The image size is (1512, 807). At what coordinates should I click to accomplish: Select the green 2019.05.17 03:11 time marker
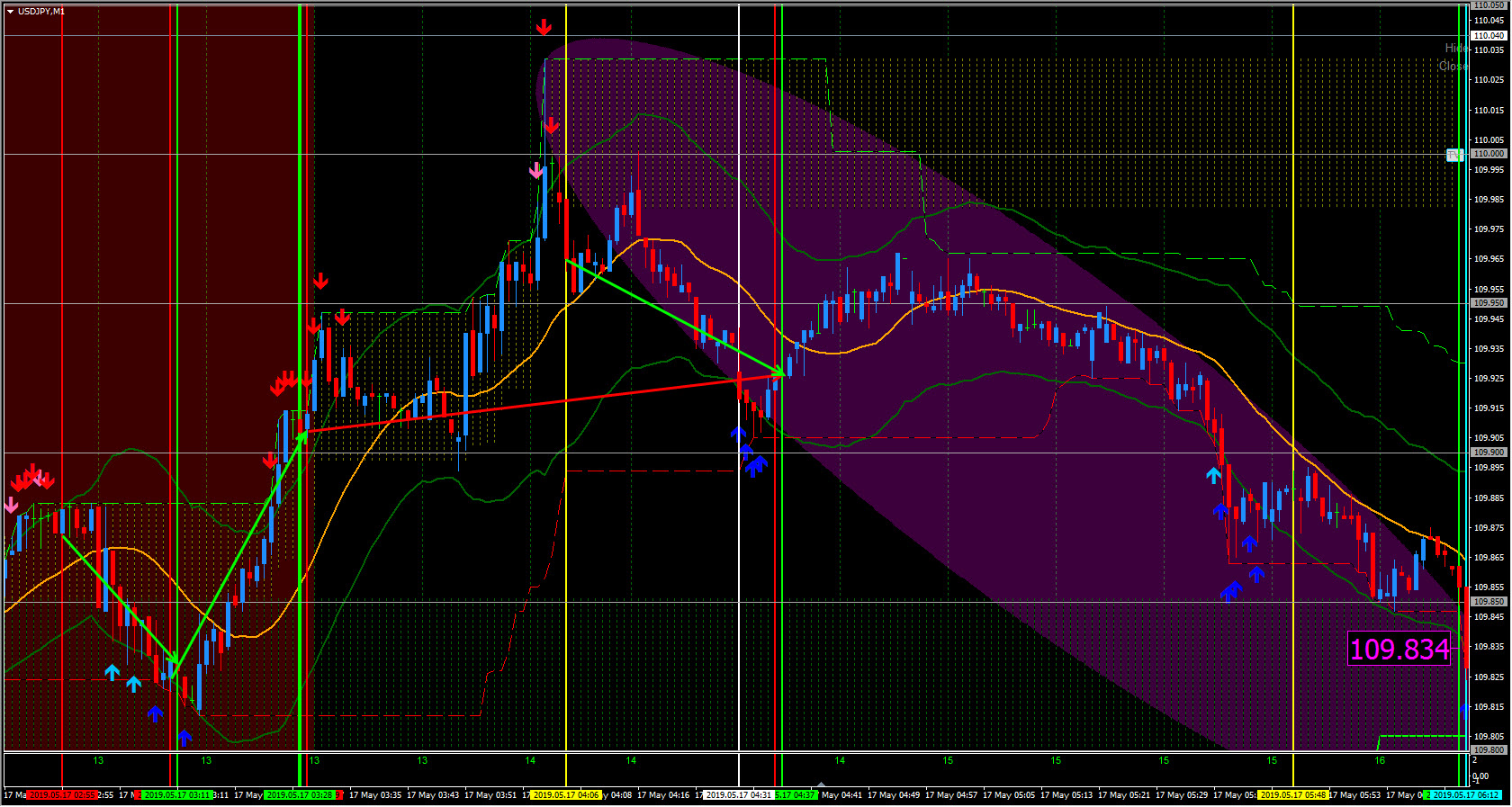point(176,795)
